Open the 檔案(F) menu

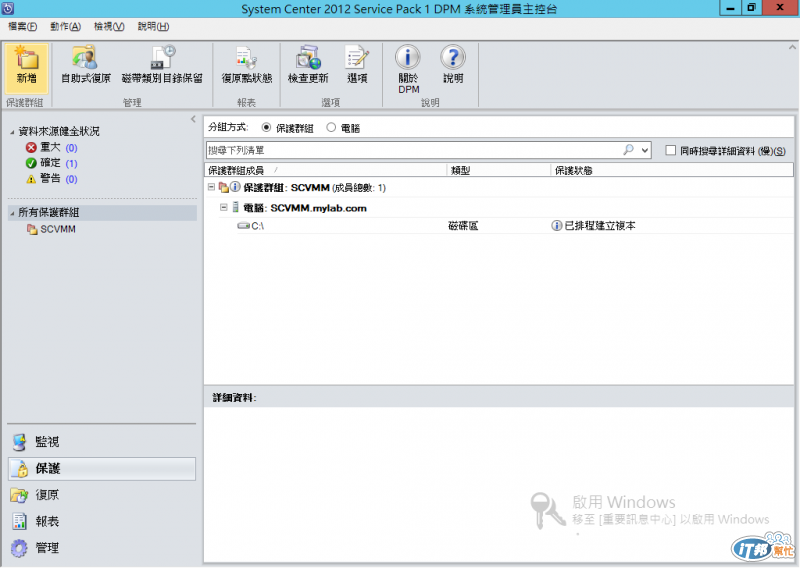coord(22,27)
